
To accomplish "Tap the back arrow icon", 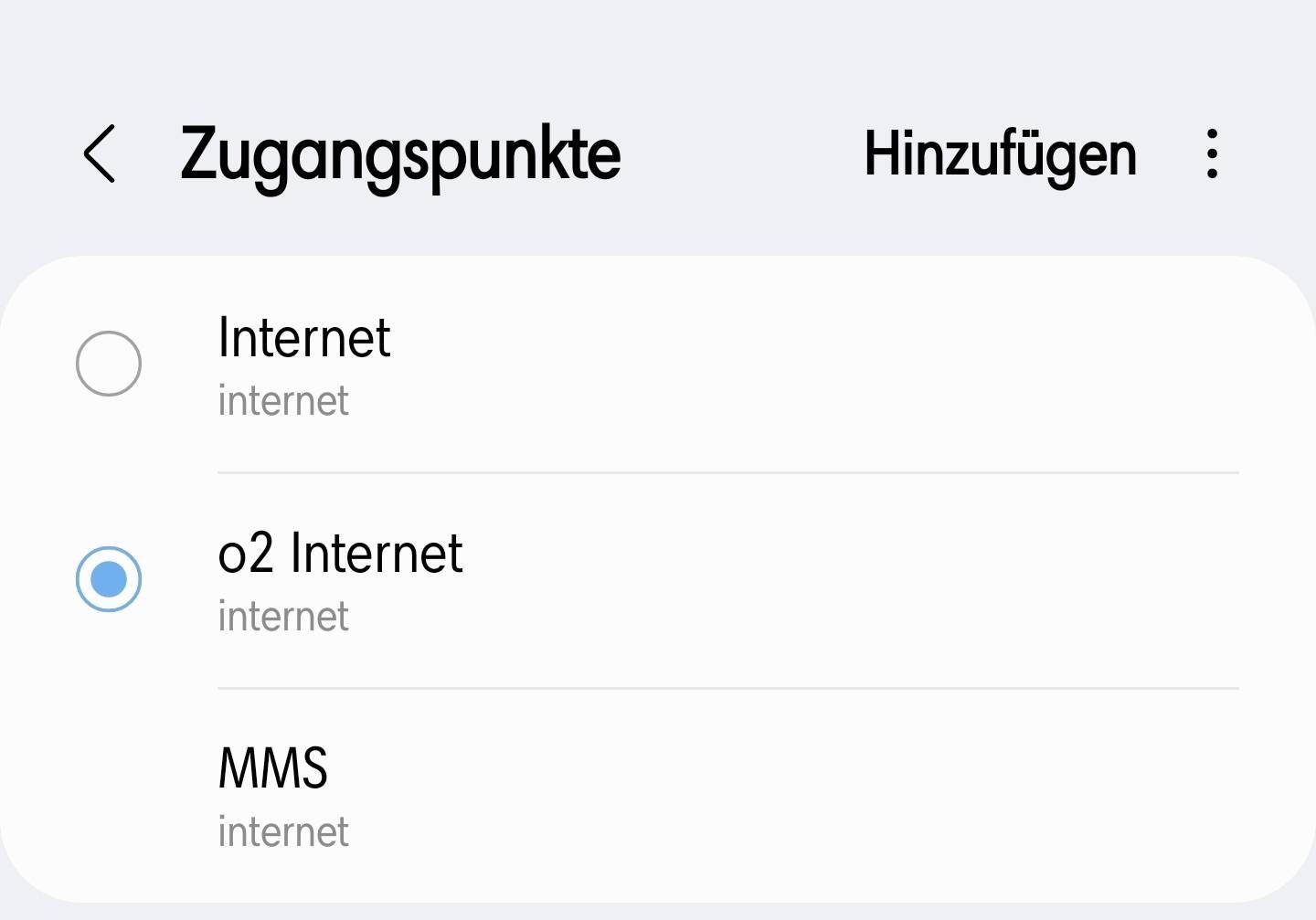I will click(100, 153).
